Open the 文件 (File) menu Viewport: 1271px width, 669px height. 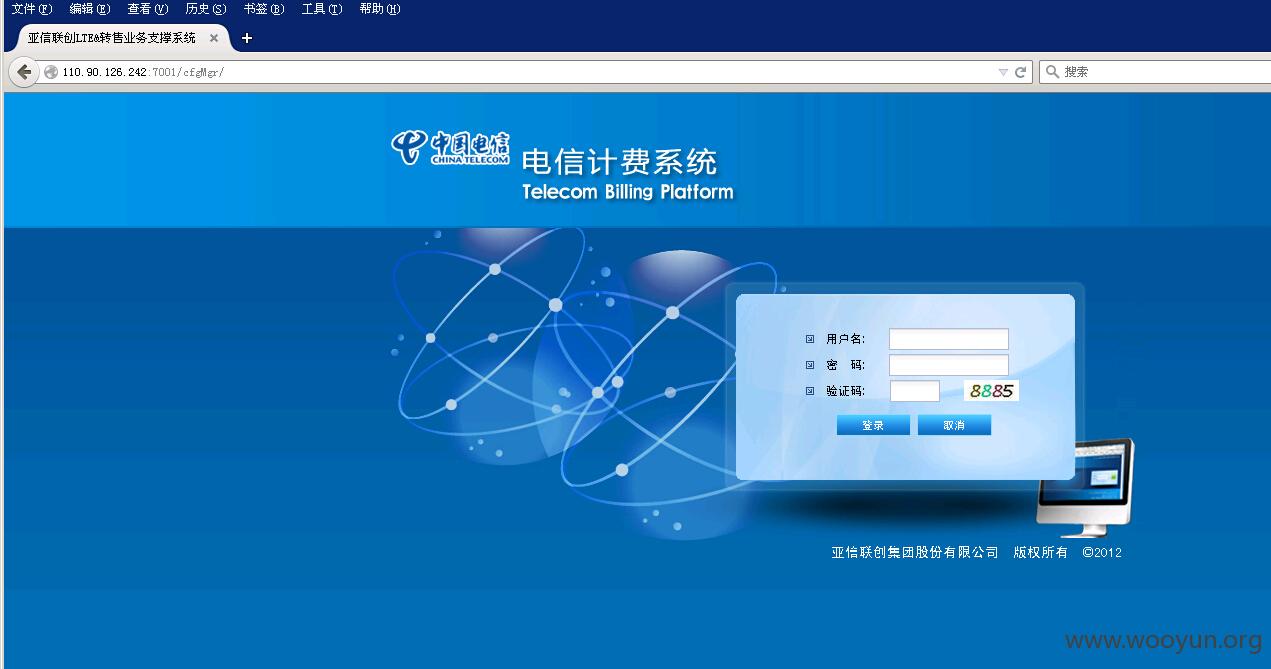tap(31, 9)
